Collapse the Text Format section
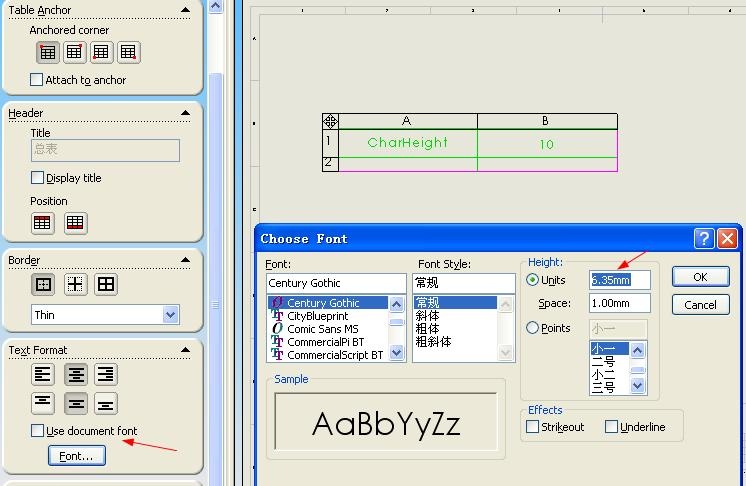Screen dimensions: 746x486 (x=186, y=350)
